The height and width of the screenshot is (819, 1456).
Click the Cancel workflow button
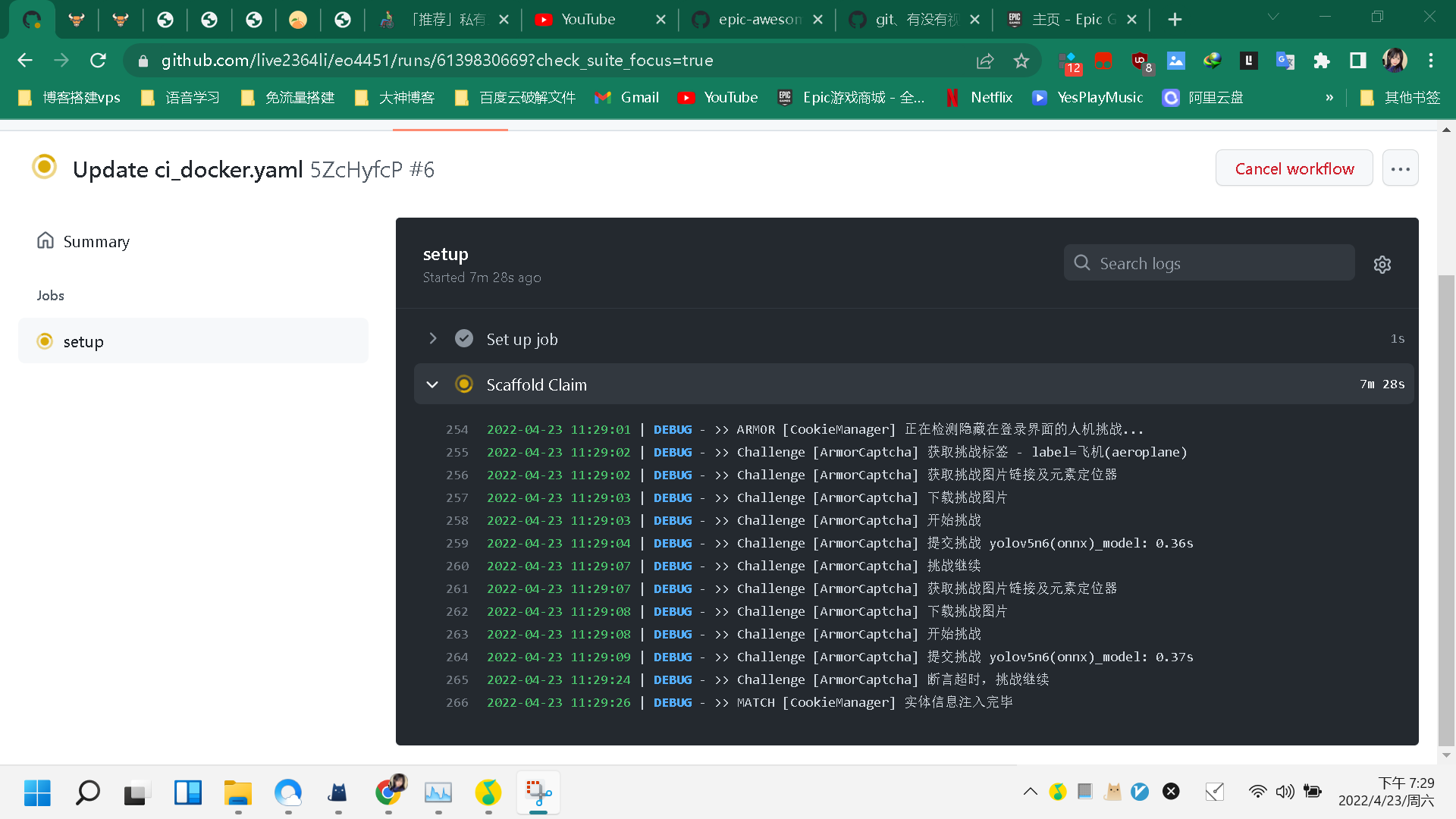tap(1294, 168)
